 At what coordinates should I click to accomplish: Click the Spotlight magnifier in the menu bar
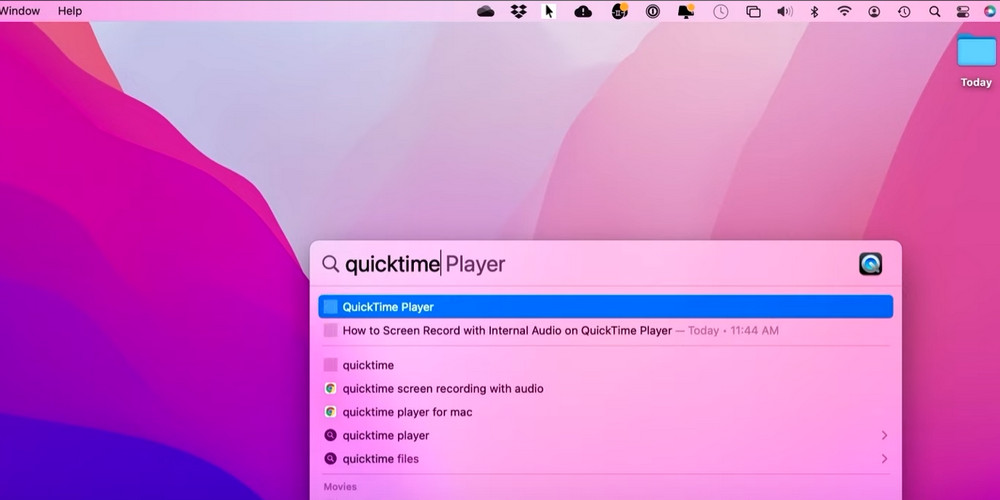click(x=934, y=11)
